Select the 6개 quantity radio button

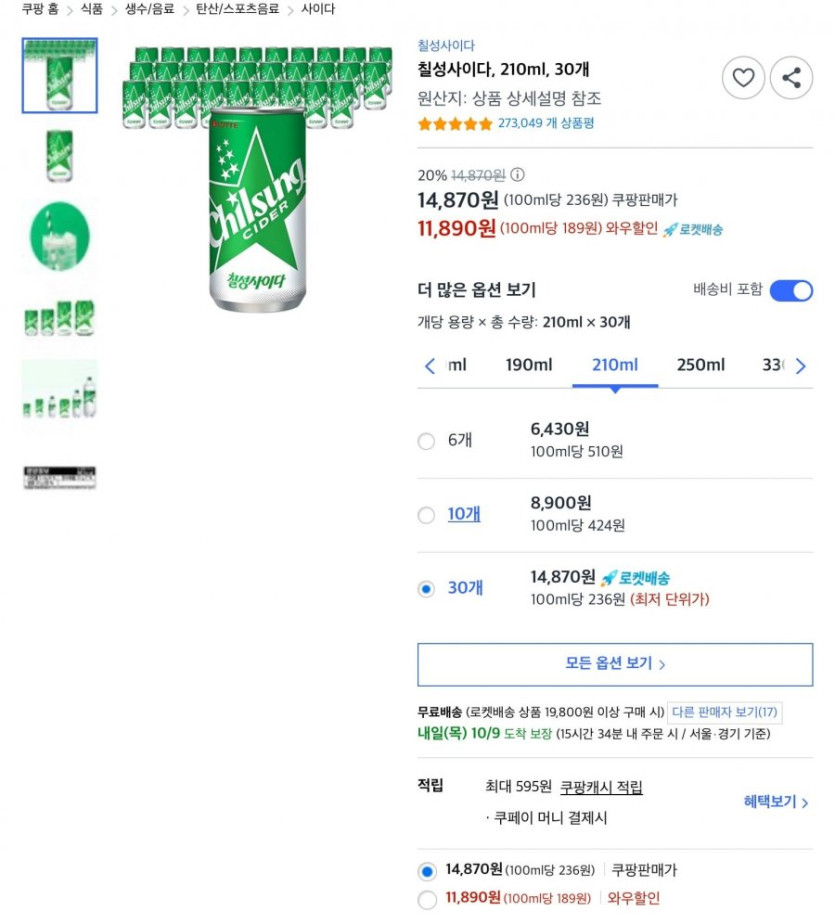(427, 441)
